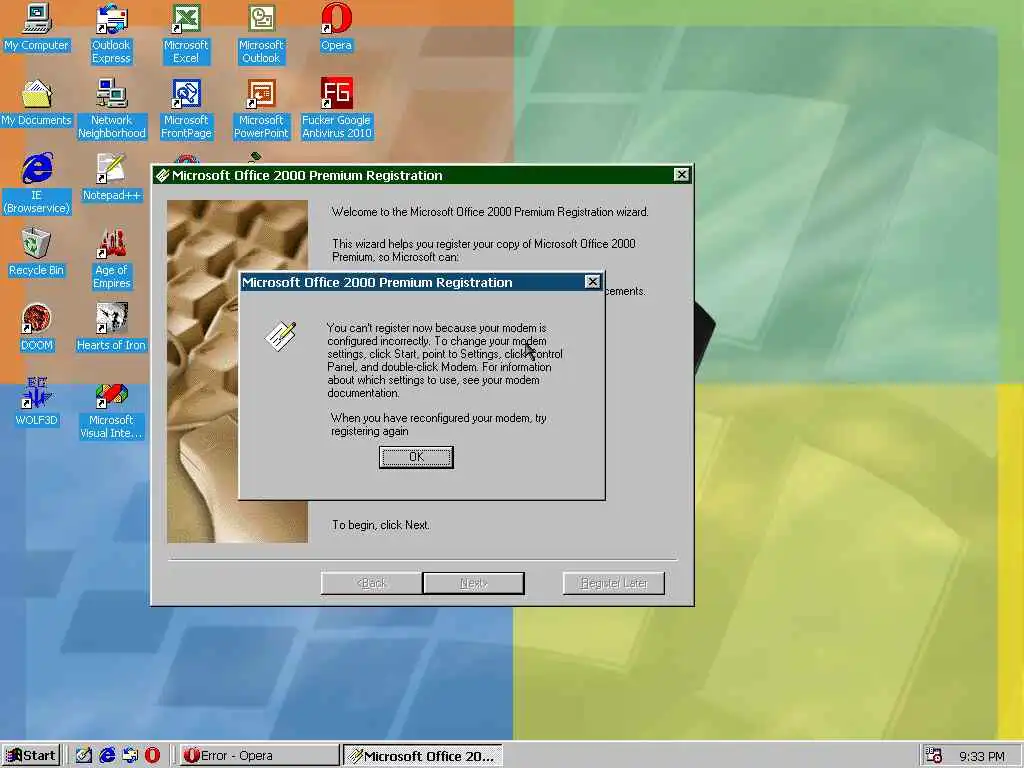This screenshot has height=768, width=1024.
Task: Click the keyboard image in wizard
Action: pyautogui.click(x=237, y=371)
